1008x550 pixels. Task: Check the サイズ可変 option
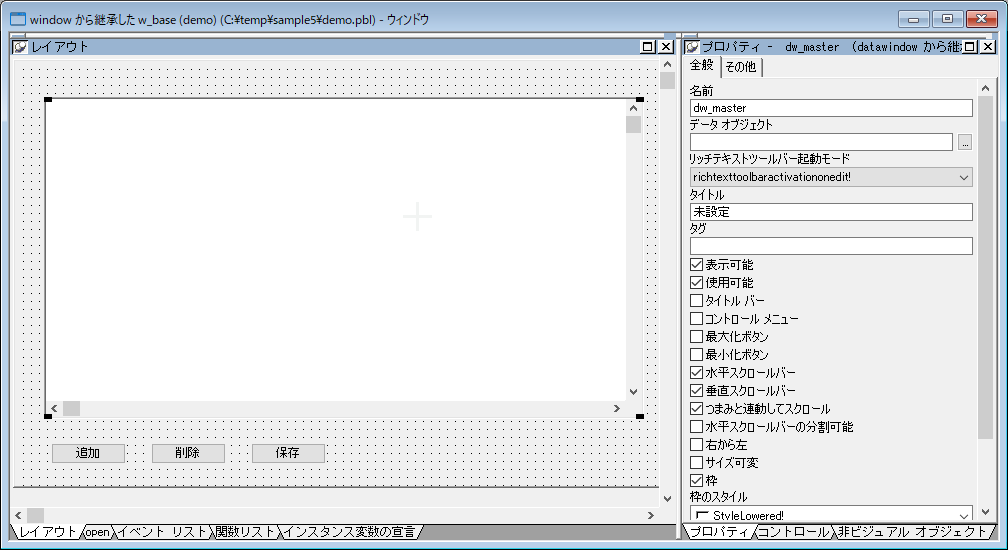point(697,463)
